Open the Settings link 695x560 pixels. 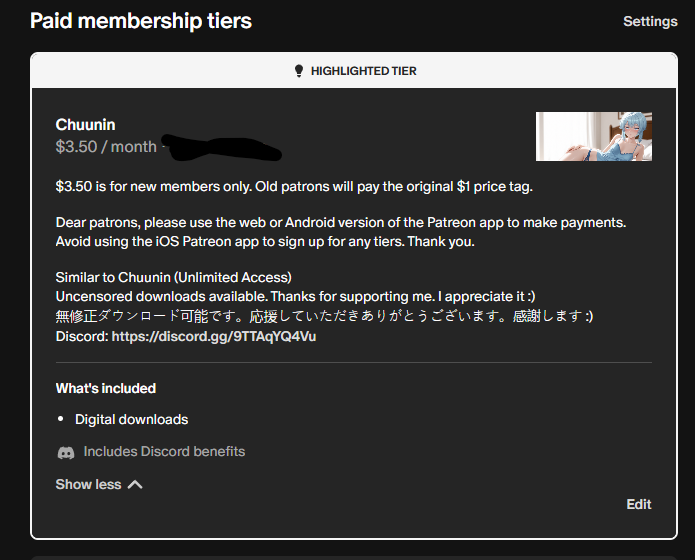click(x=650, y=21)
